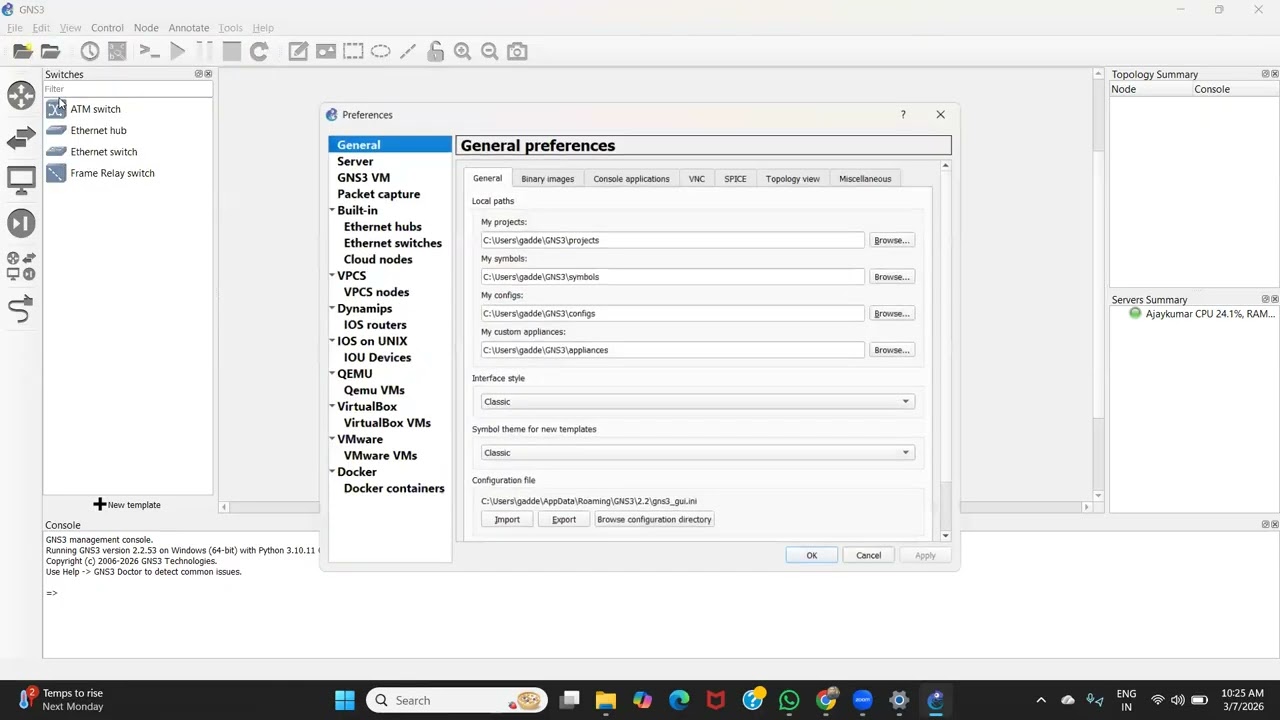Collapse the VirtualBox tree section
This screenshot has height=720, width=1280.
tap(332, 406)
